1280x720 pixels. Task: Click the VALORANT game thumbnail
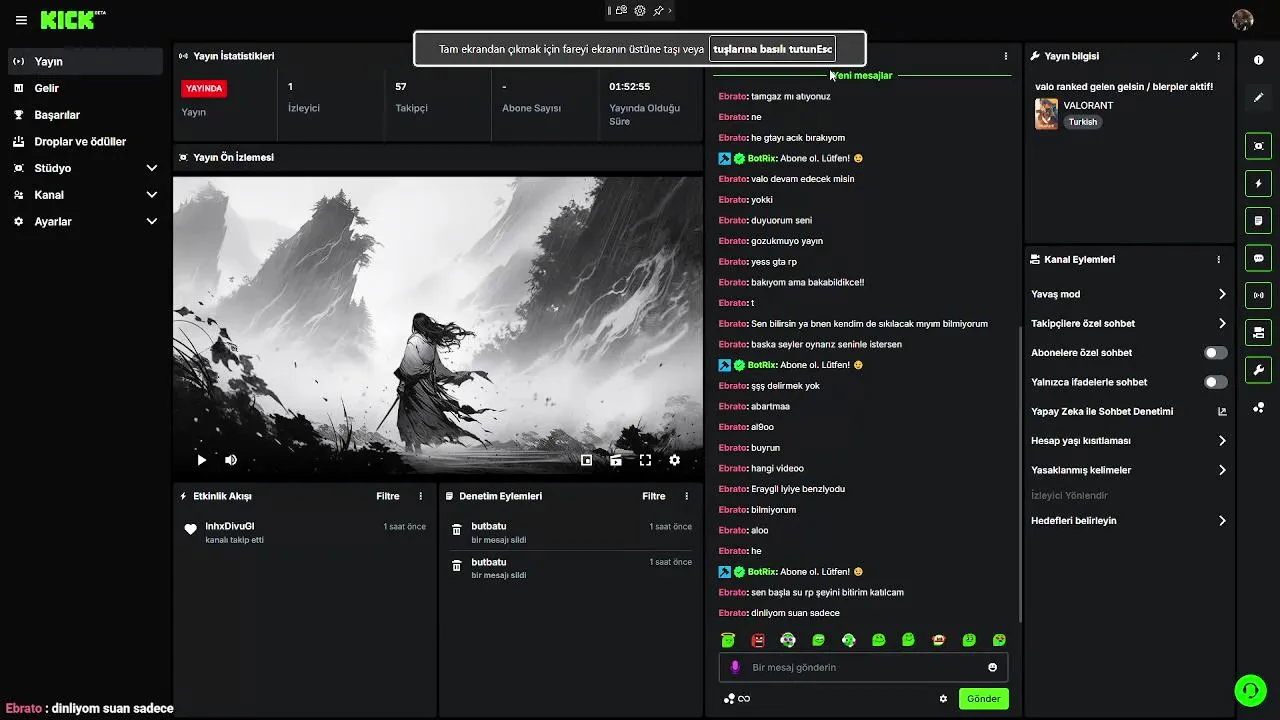[1046, 113]
